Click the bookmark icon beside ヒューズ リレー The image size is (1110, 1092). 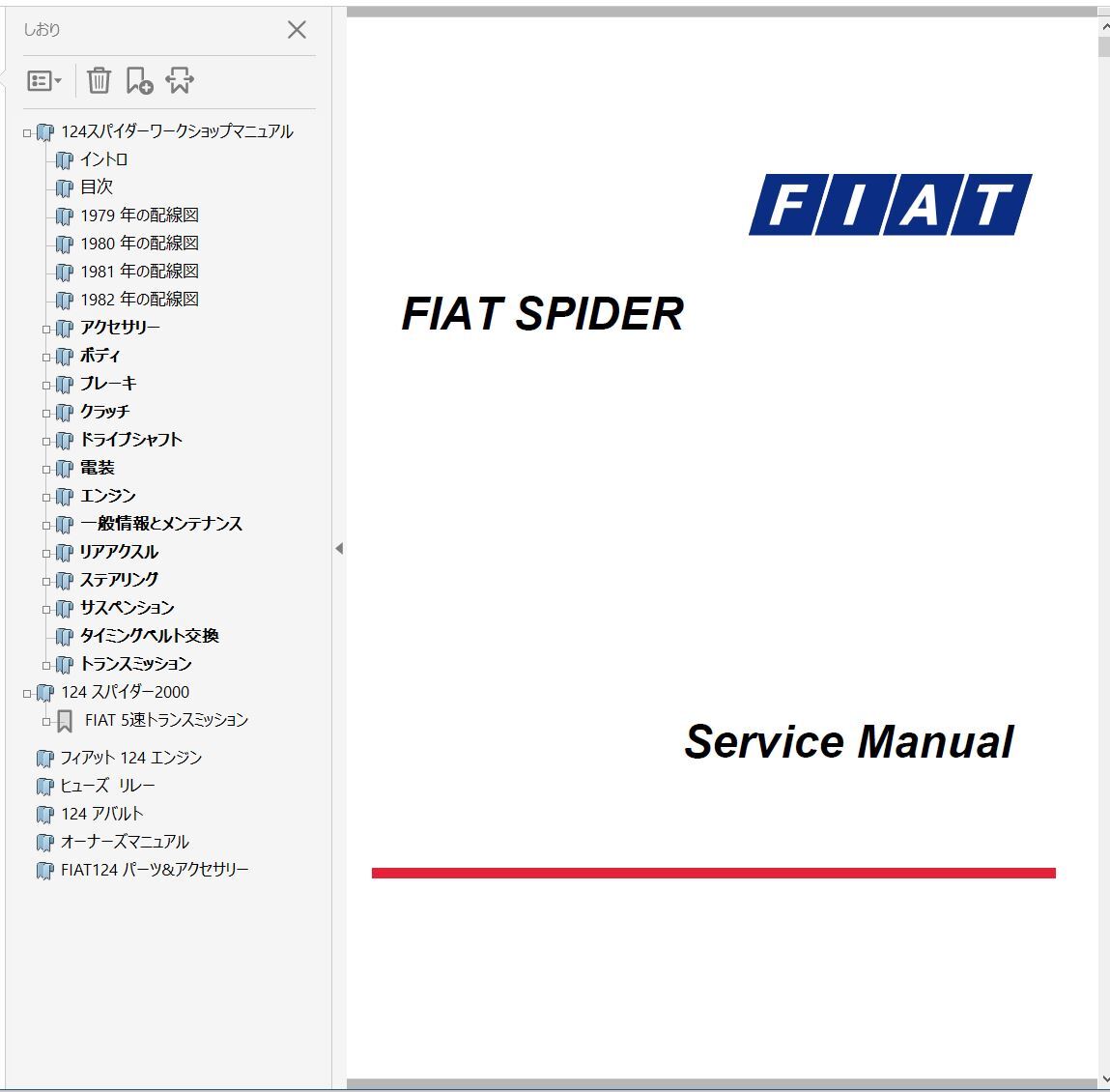pyautogui.click(x=45, y=787)
